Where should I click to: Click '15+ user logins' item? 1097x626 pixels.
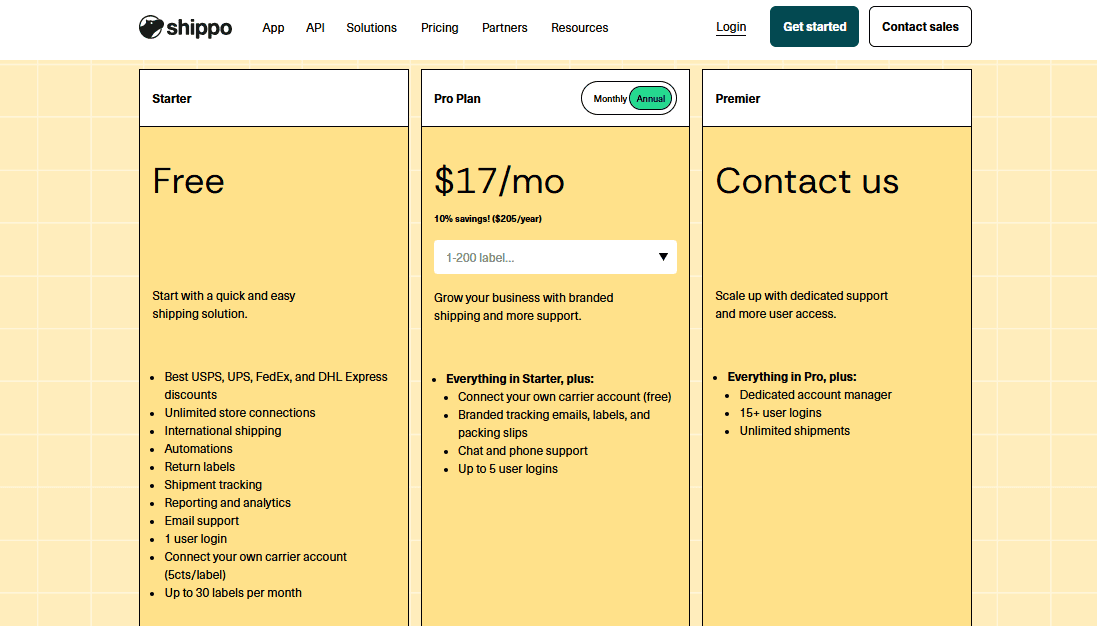pyautogui.click(x=781, y=413)
